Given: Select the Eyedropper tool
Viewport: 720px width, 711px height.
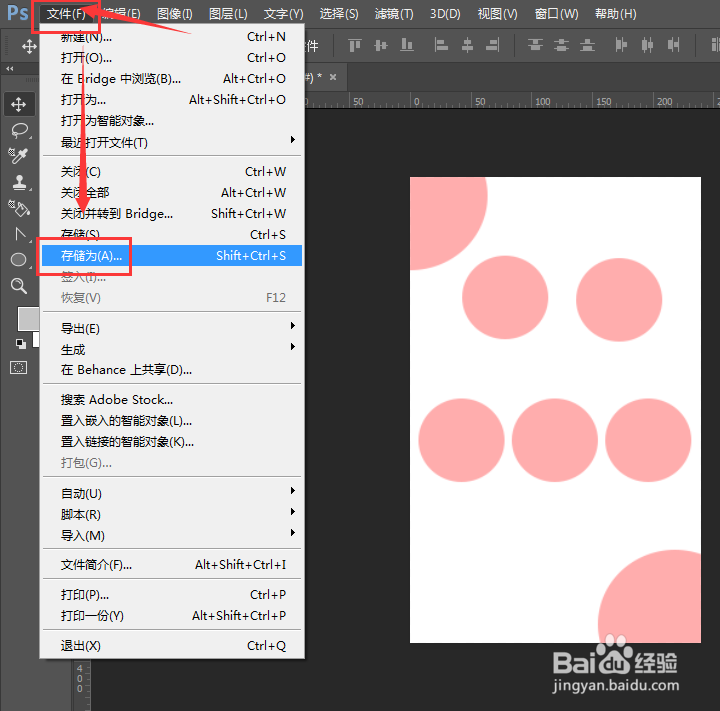Looking at the screenshot, I should point(19,156).
